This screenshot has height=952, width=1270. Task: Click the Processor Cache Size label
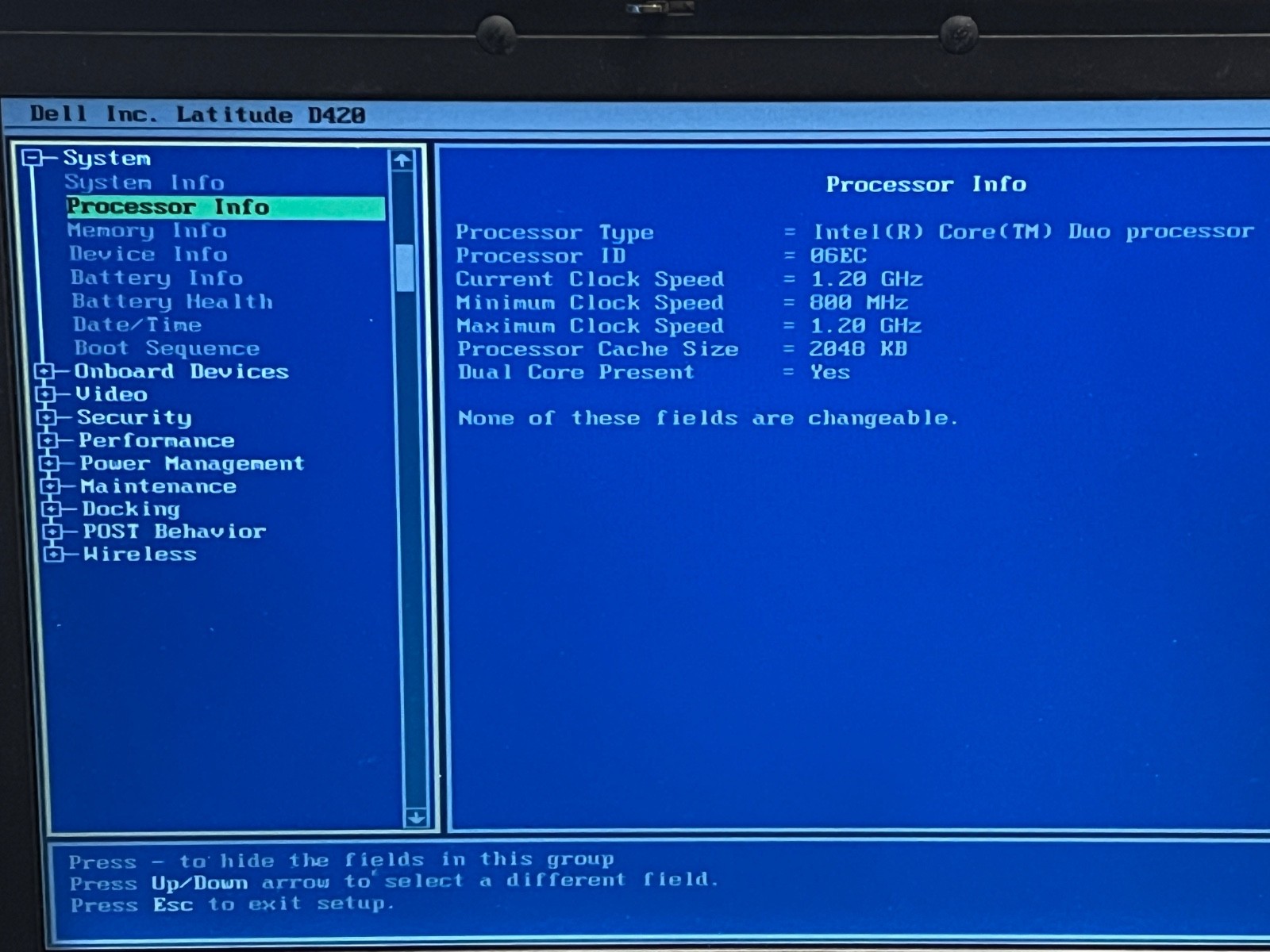click(x=598, y=349)
